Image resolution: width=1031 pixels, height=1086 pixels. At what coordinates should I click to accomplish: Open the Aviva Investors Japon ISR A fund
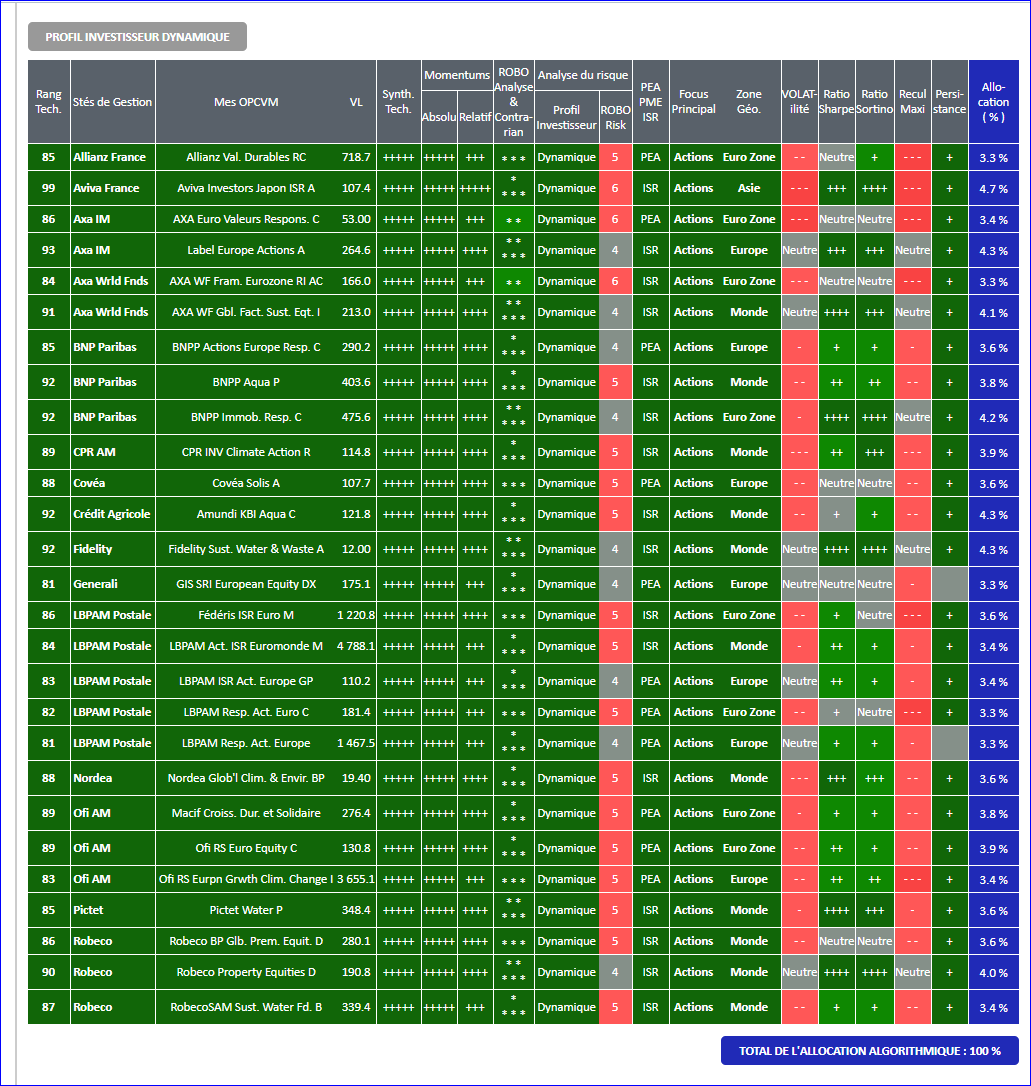[x=246, y=188]
